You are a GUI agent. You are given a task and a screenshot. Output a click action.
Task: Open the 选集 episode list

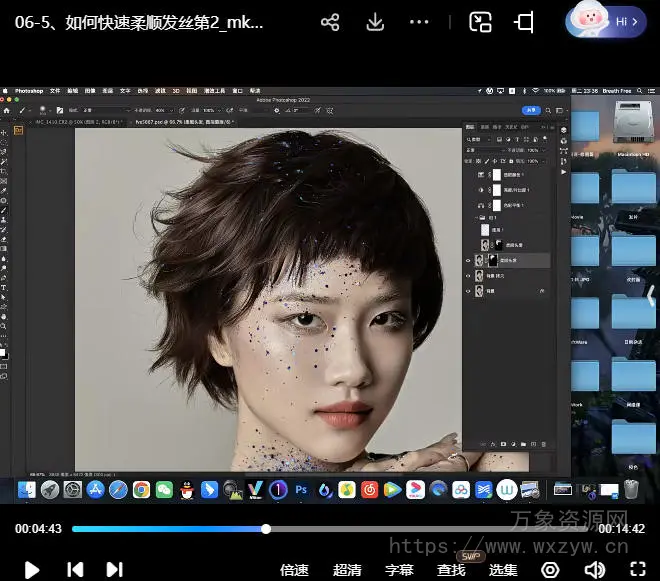(x=503, y=570)
